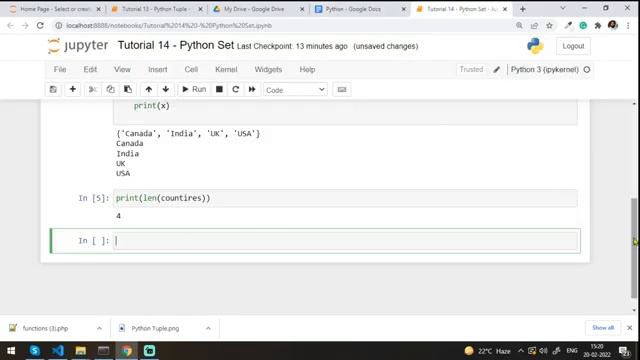Viewport: 640px width, 360px height.
Task: Click Show all downloads
Action: pos(603,328)
